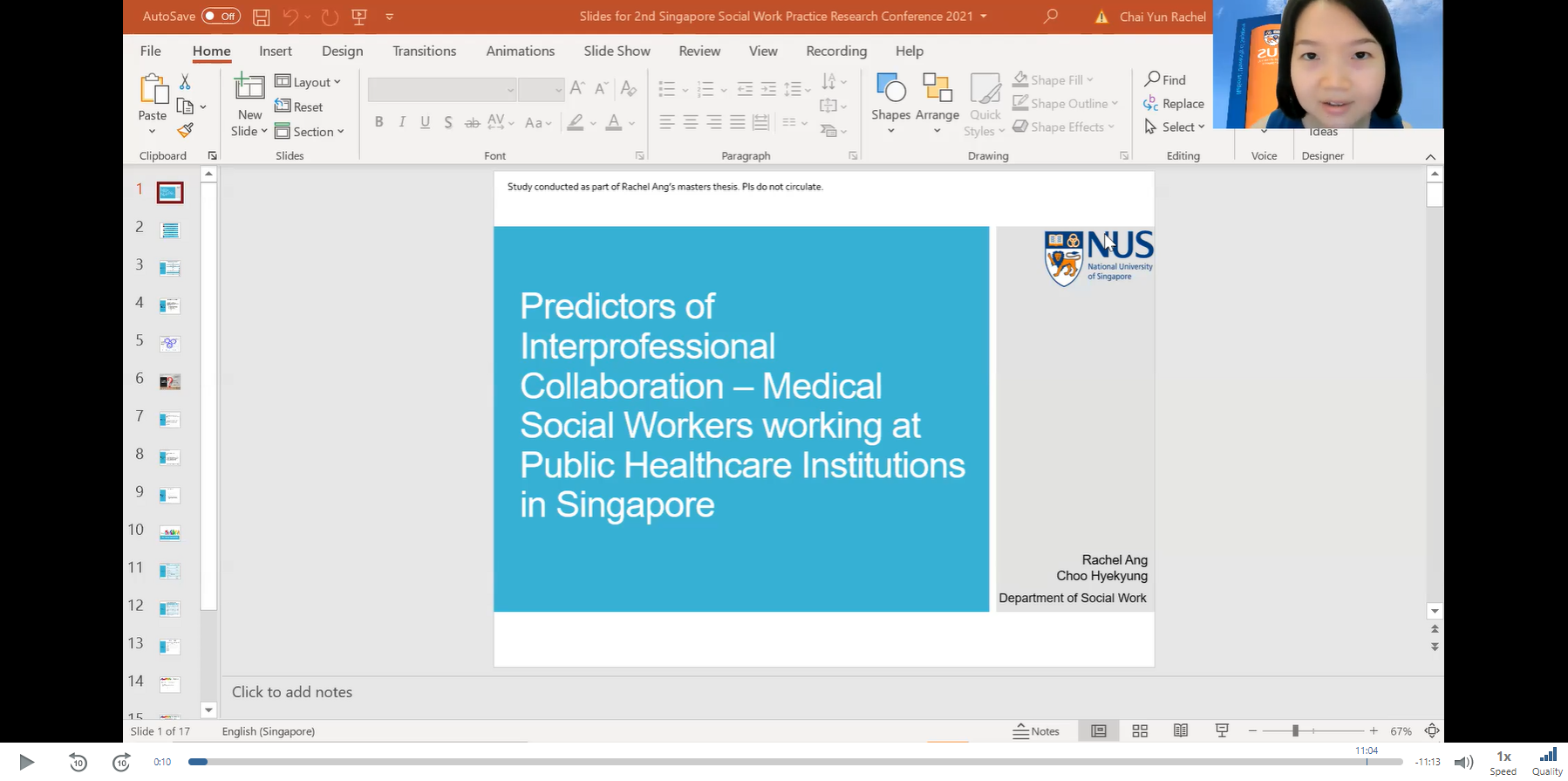Click the zoom slider handle
1568x781 pixels.
(x=1295, y=731)
